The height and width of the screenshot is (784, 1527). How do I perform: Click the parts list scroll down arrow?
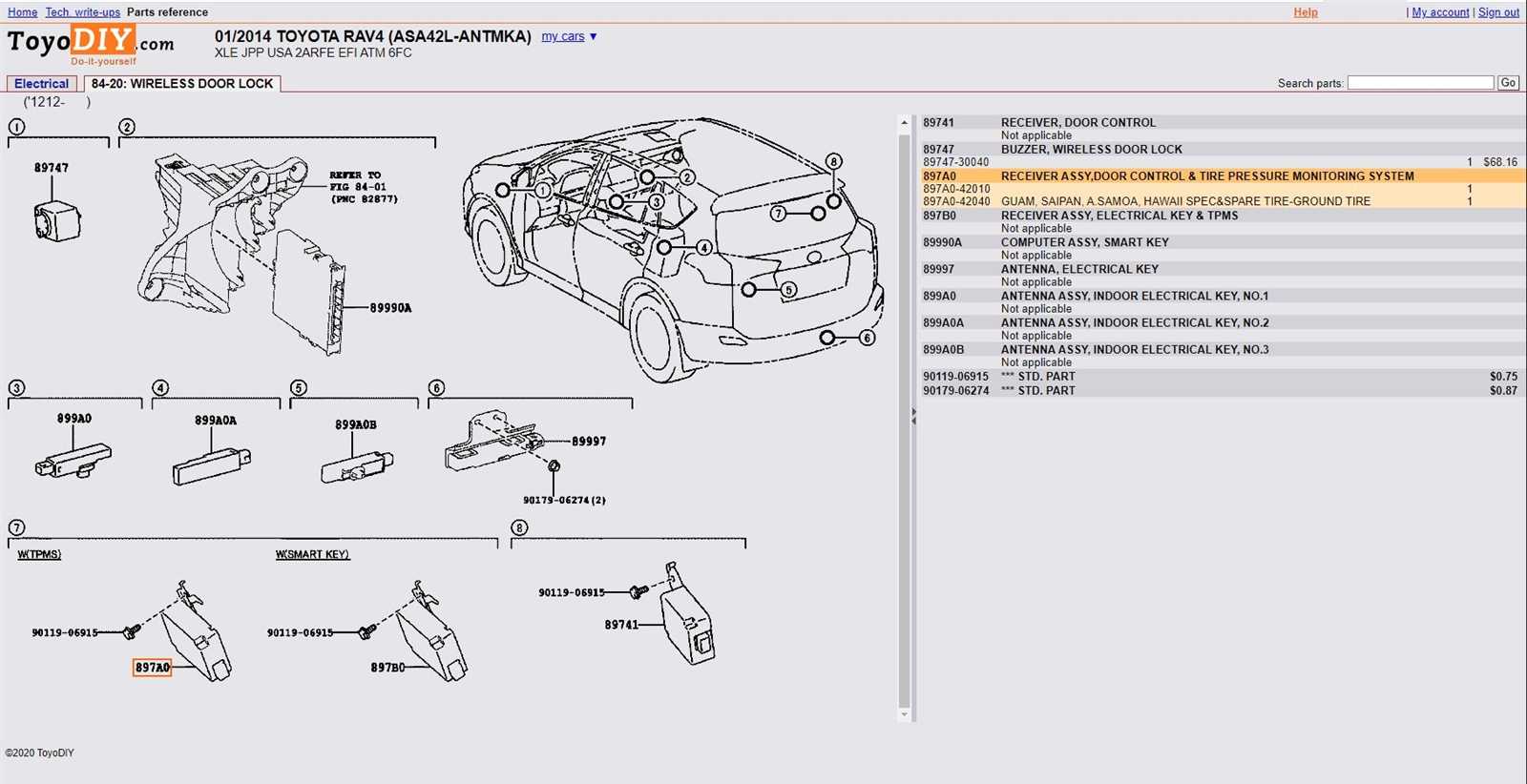(x=904, y=714)
